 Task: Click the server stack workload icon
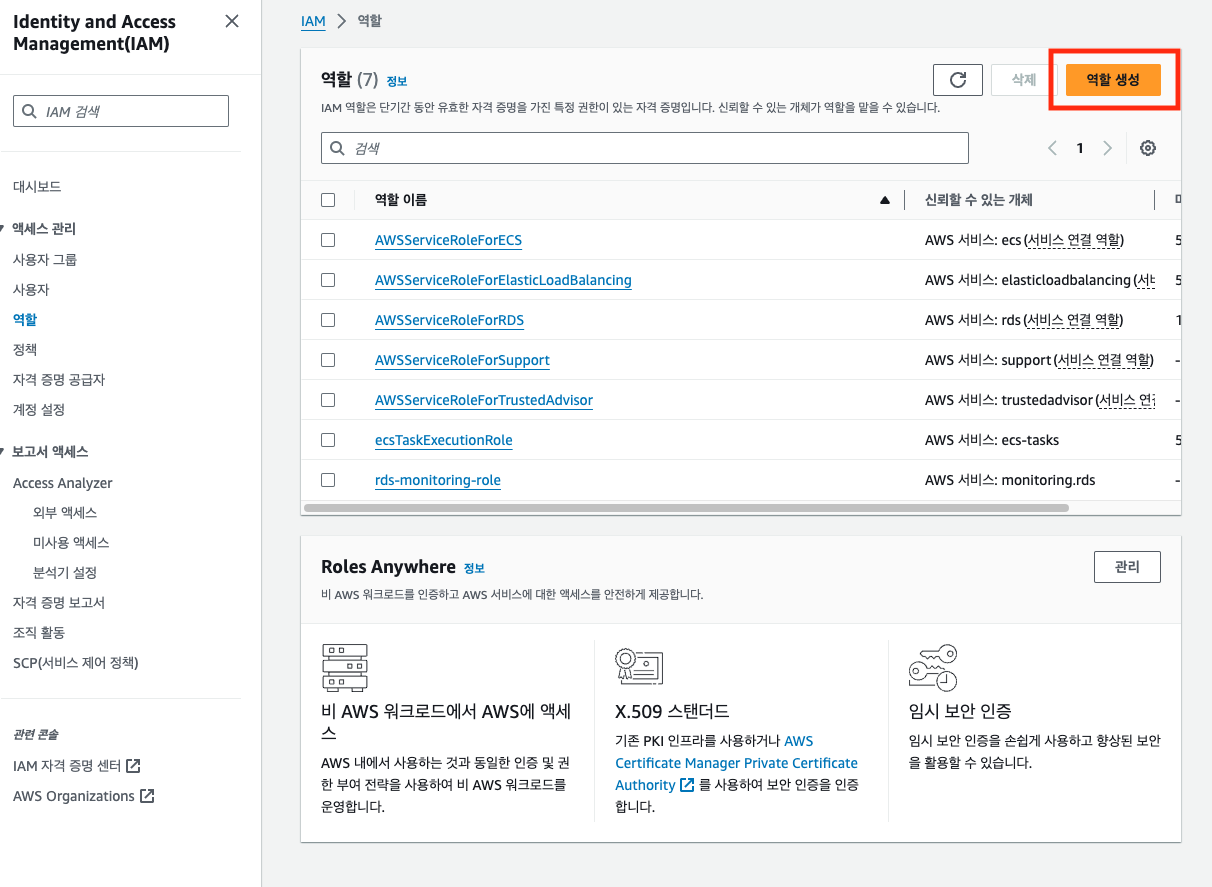point(345,668)
